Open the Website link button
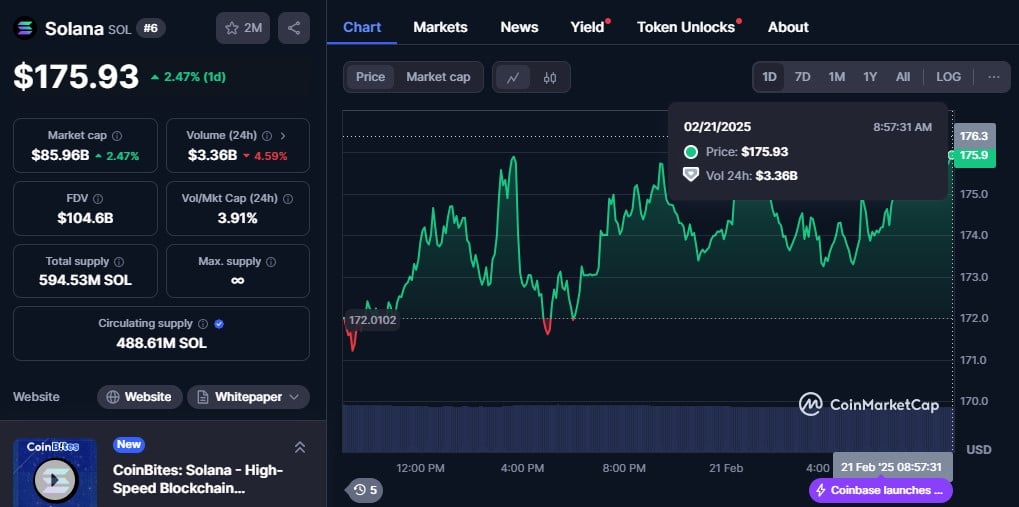Screen dimensions: 1019x507 pos(140,397)
